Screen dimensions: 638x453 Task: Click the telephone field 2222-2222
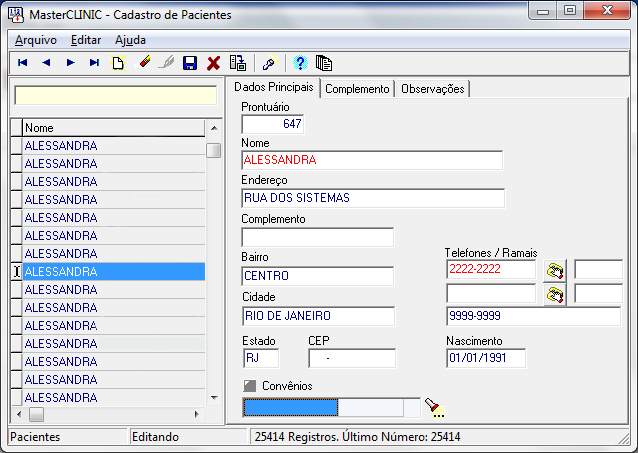[491, 269]
